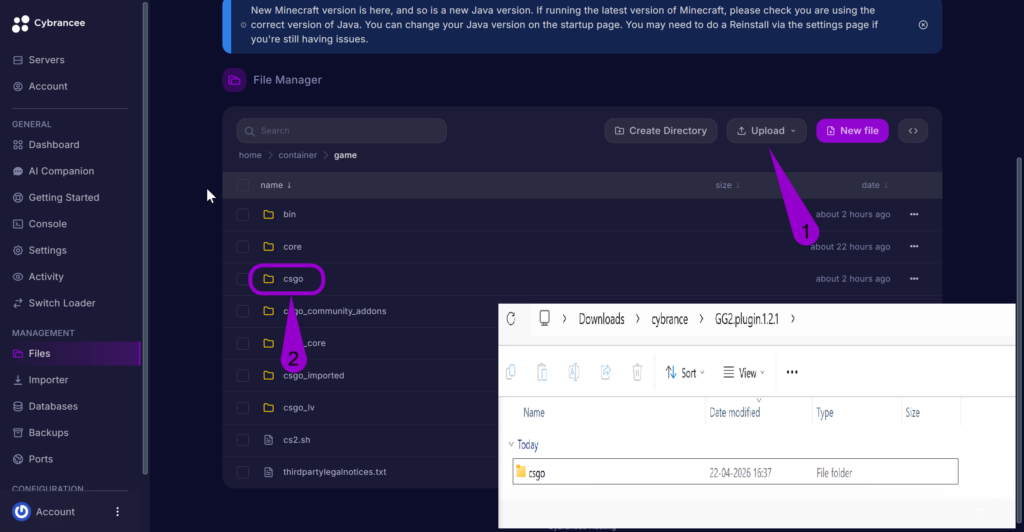Click the code brackets icon button

[913, 131]
